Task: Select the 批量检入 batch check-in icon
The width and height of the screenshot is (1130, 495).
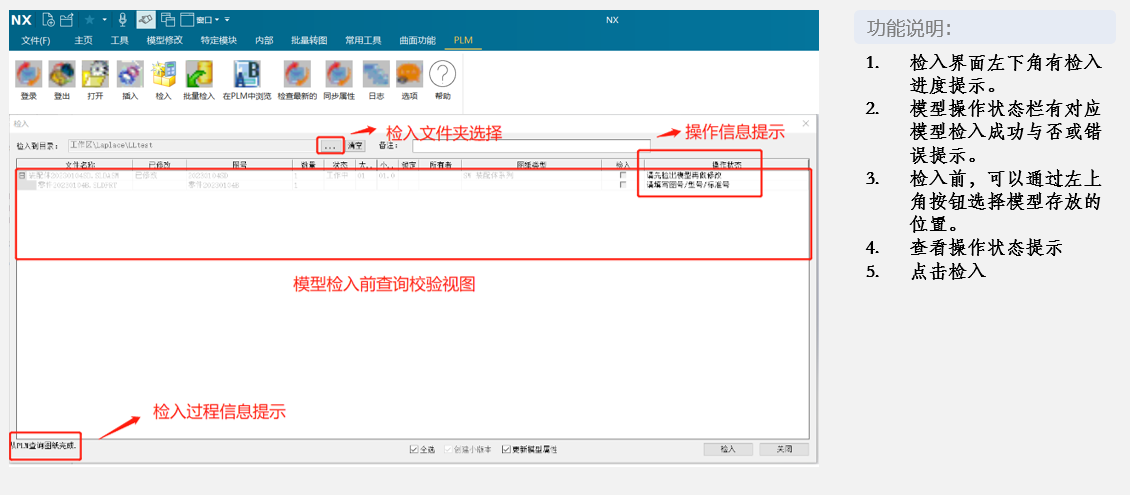Action: click(x=199, y=75)
